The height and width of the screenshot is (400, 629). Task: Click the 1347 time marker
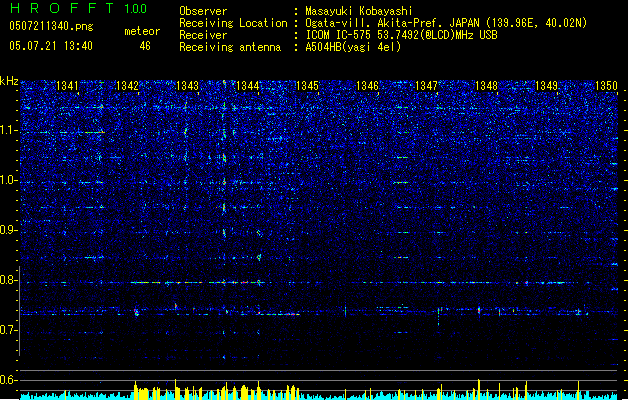(x=426, y=86)
